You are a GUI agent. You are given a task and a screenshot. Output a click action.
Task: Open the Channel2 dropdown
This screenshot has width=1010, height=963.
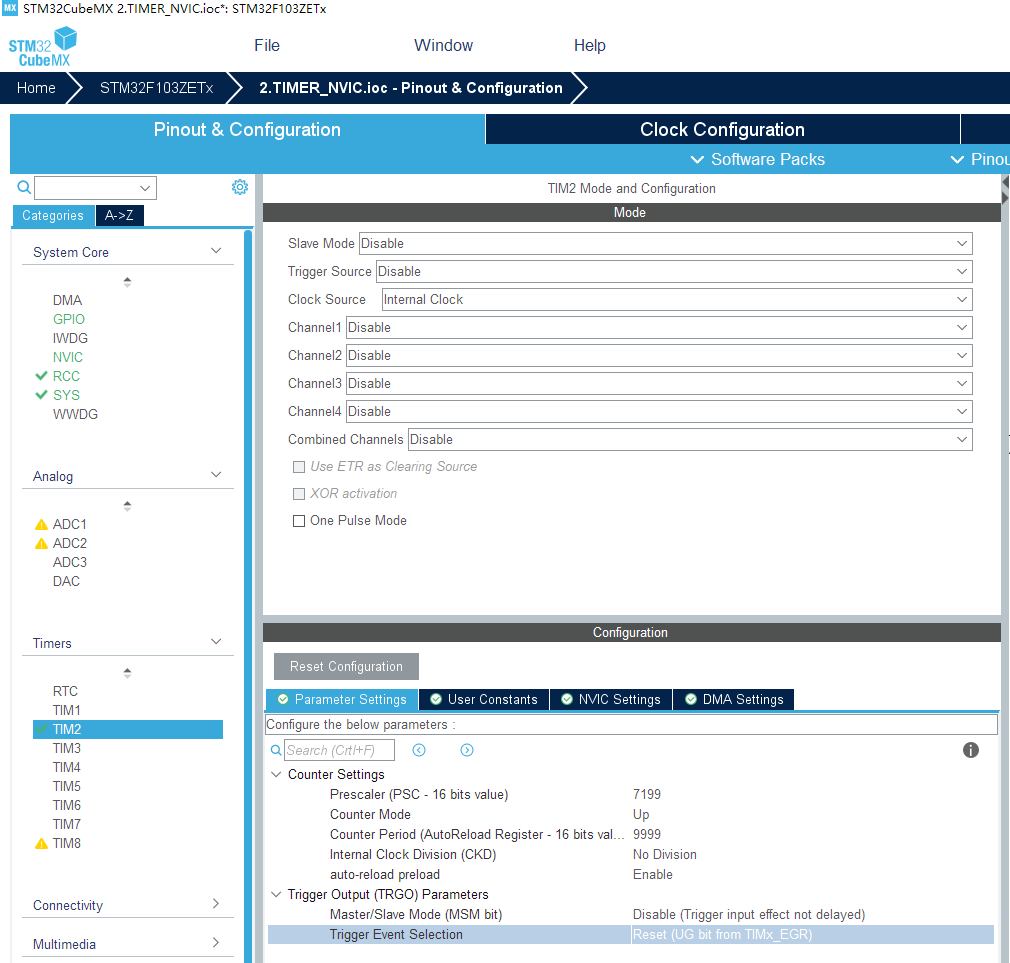point(659,356)
